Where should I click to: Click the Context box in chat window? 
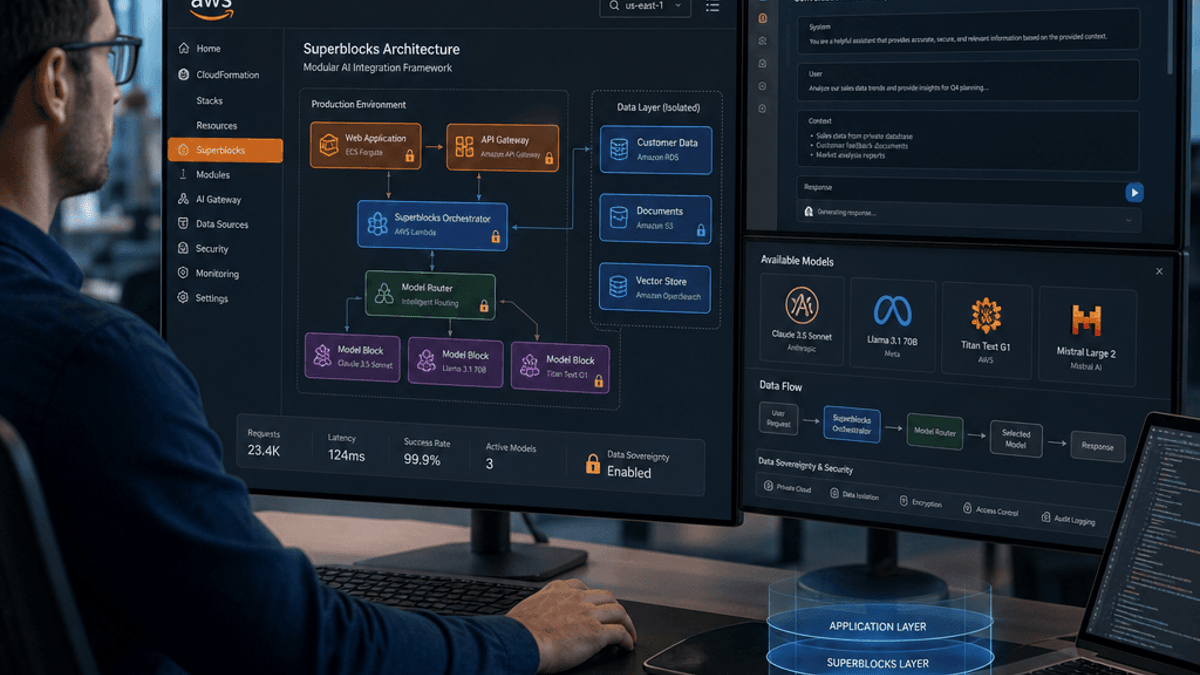[969, 139]
